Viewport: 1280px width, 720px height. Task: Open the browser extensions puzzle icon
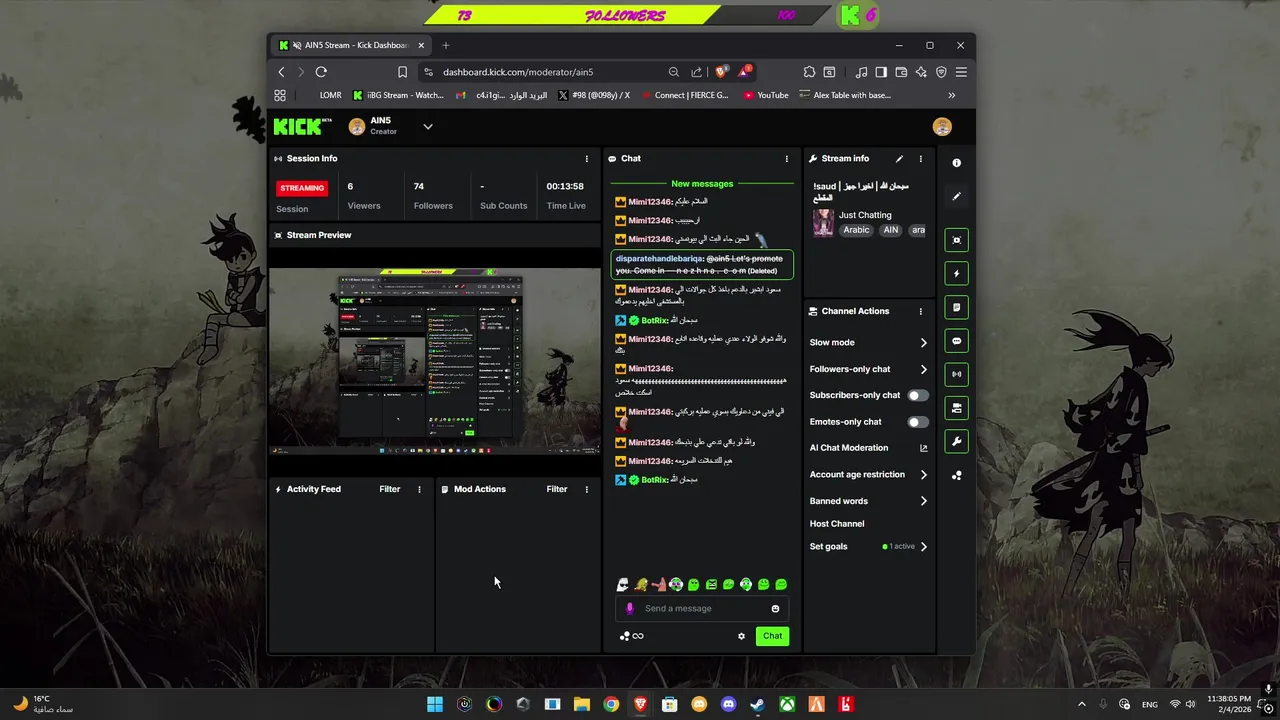[x=809, y=72]
